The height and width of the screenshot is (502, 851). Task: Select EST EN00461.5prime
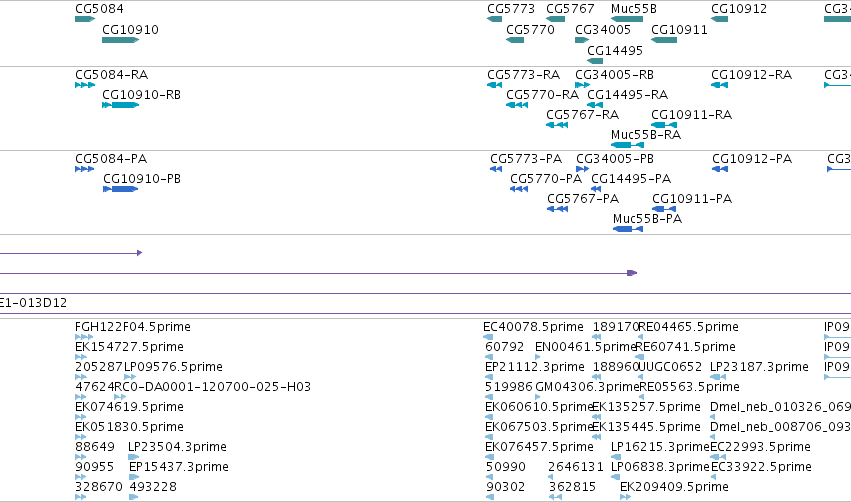(x=537, y=357)
